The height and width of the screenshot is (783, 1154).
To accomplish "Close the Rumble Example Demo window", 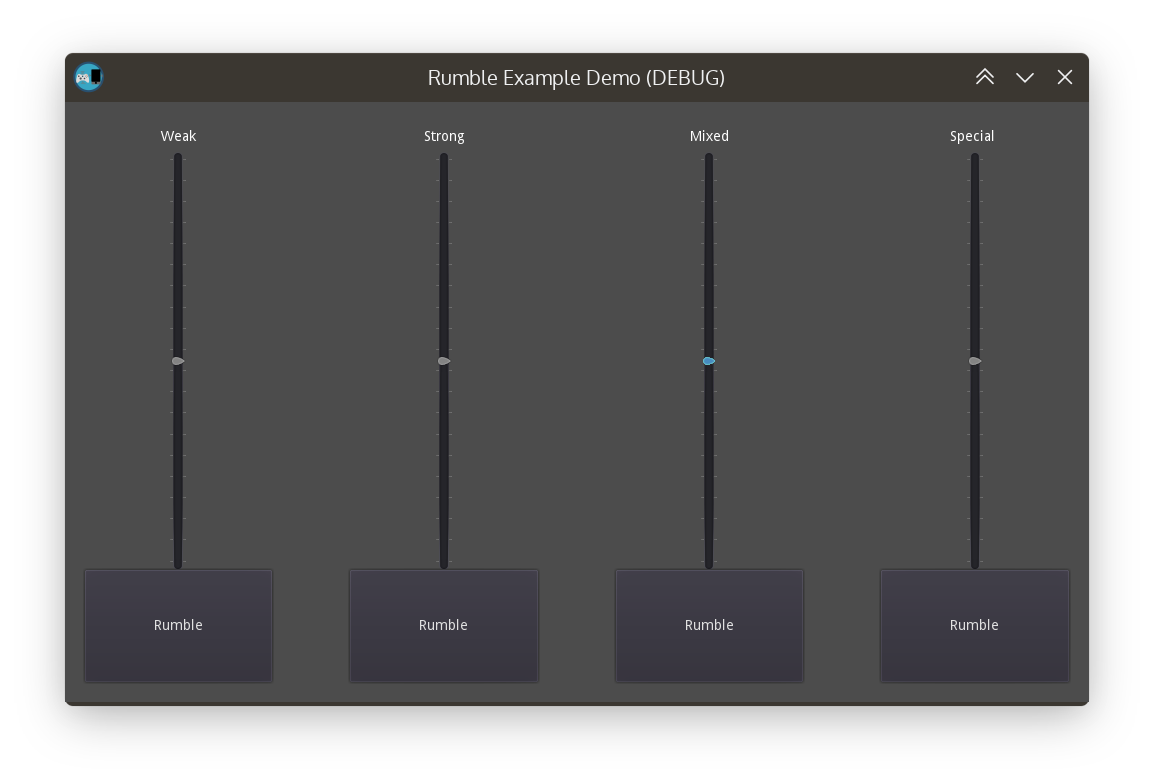I will click(x=1064, y=77).
